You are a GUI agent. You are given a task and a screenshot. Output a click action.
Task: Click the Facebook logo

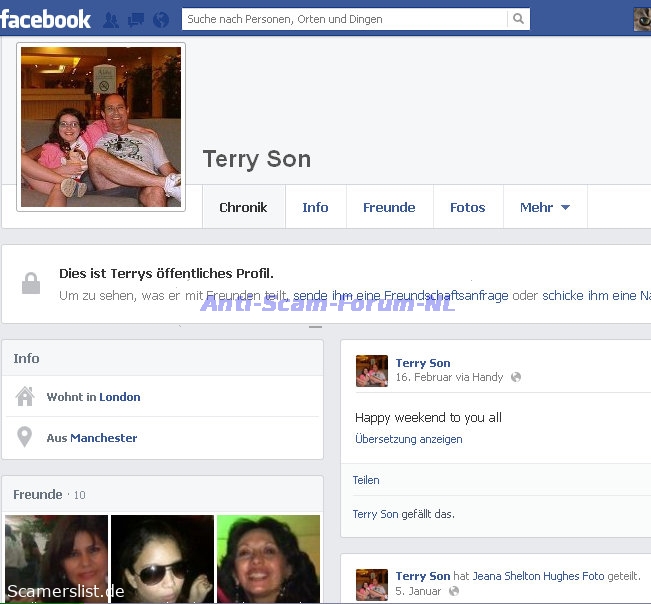(x=46, y=18)
